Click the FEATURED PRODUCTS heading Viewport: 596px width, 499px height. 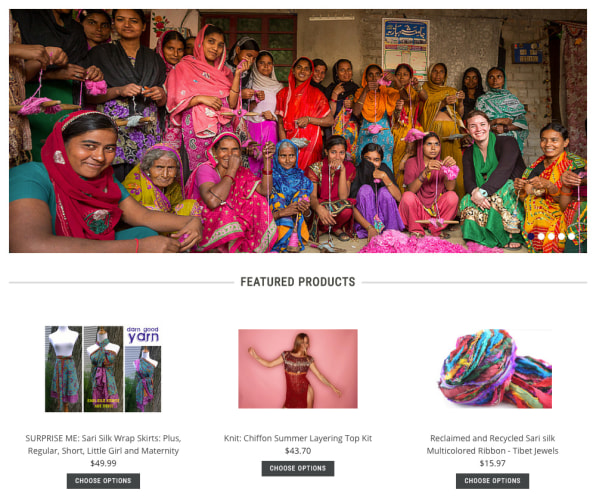298,282
